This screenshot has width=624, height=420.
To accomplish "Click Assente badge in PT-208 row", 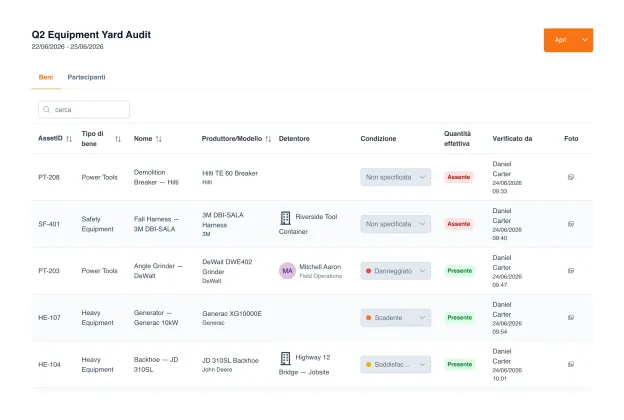I will point(458,177).
